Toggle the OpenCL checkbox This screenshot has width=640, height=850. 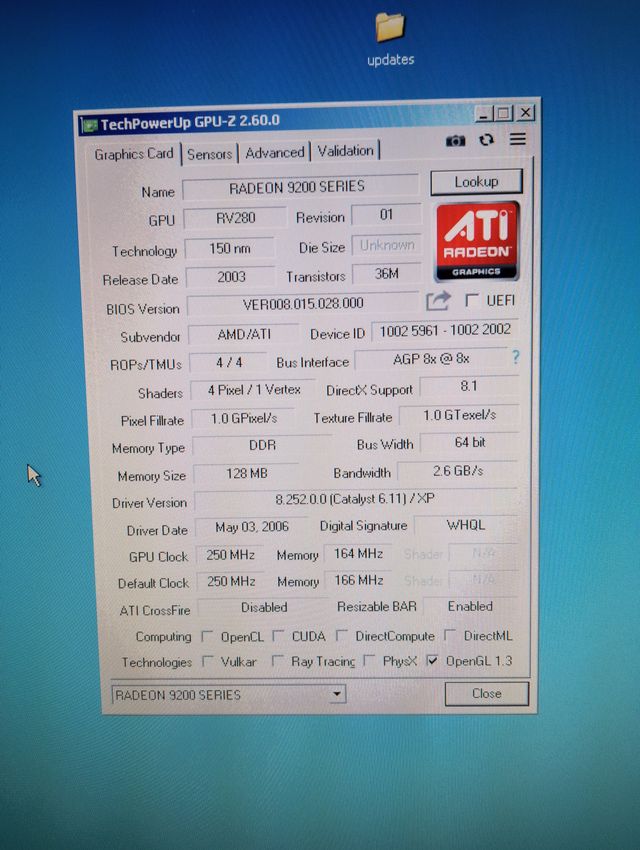coord(207,635)
